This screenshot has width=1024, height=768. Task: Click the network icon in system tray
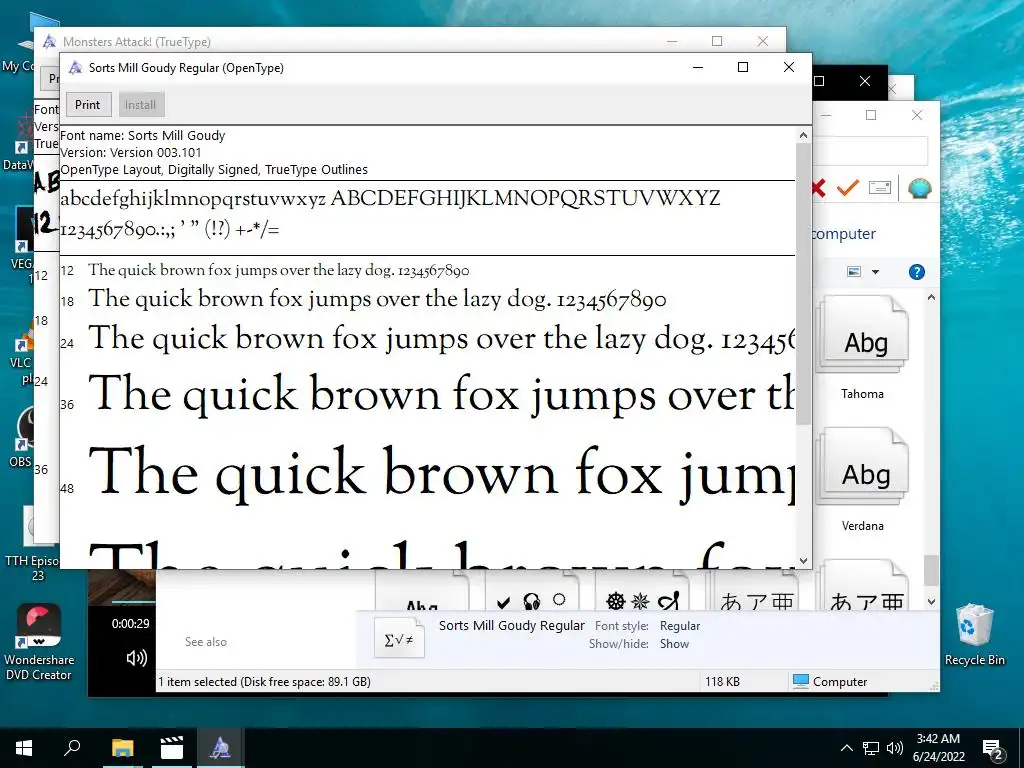pyautogui.click(x=871, y=748)
